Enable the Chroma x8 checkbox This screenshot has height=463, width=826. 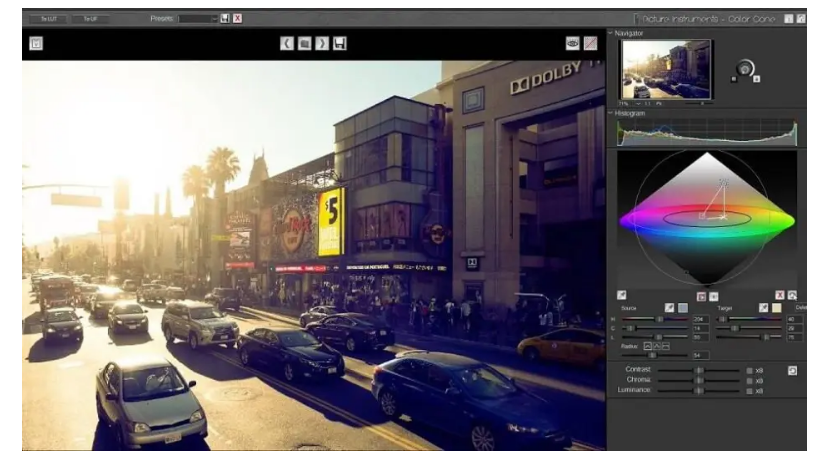click(x=750, y=381)
